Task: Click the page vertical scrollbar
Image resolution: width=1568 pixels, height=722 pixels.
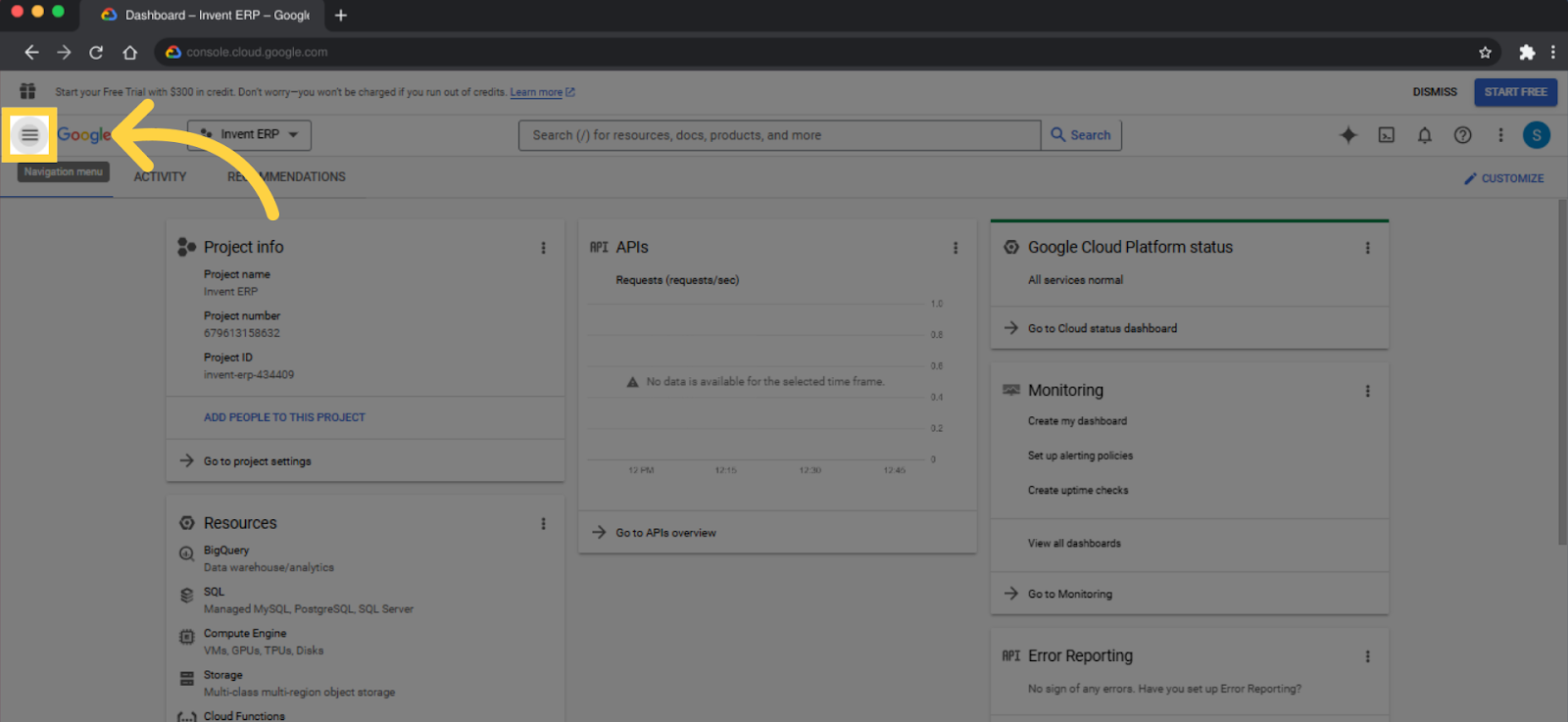Action: 1562,372
